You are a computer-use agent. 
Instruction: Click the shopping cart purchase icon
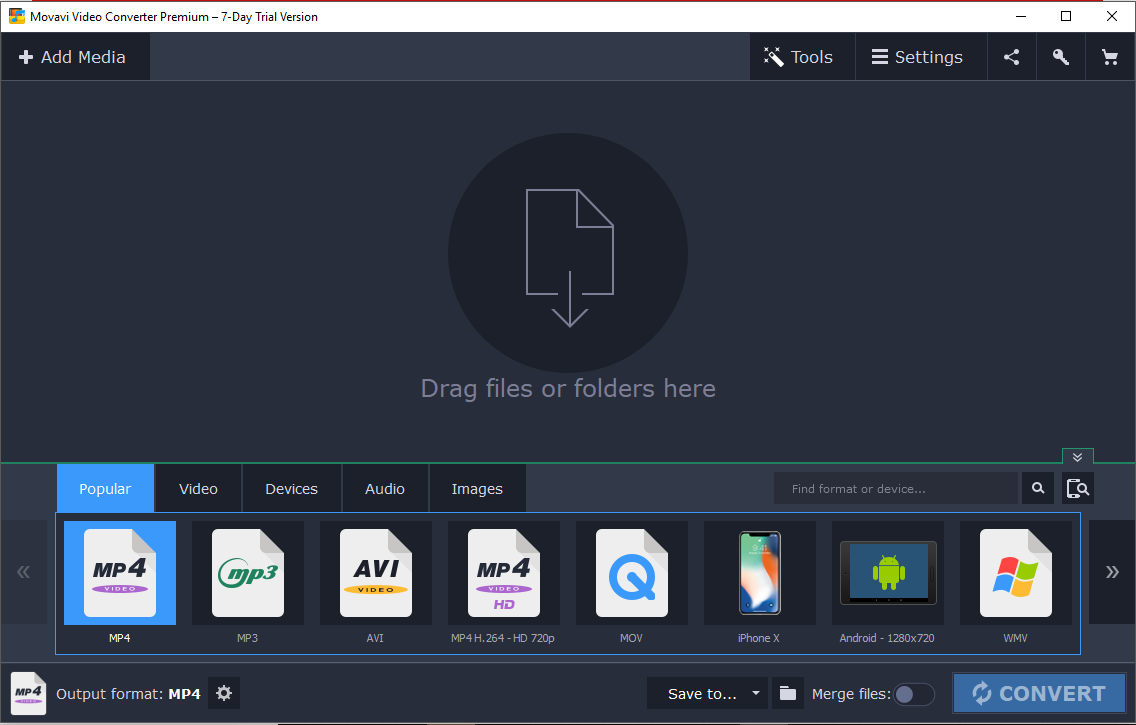[1110, 56]
